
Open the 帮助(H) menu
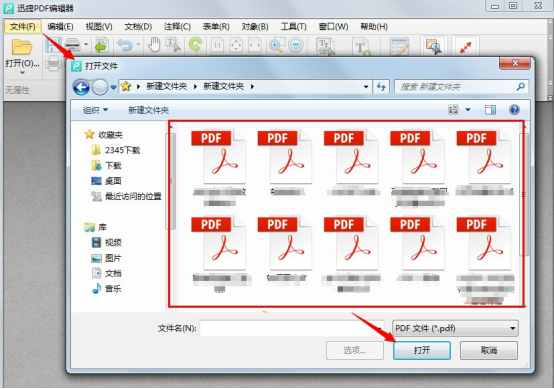click(374, 27)
